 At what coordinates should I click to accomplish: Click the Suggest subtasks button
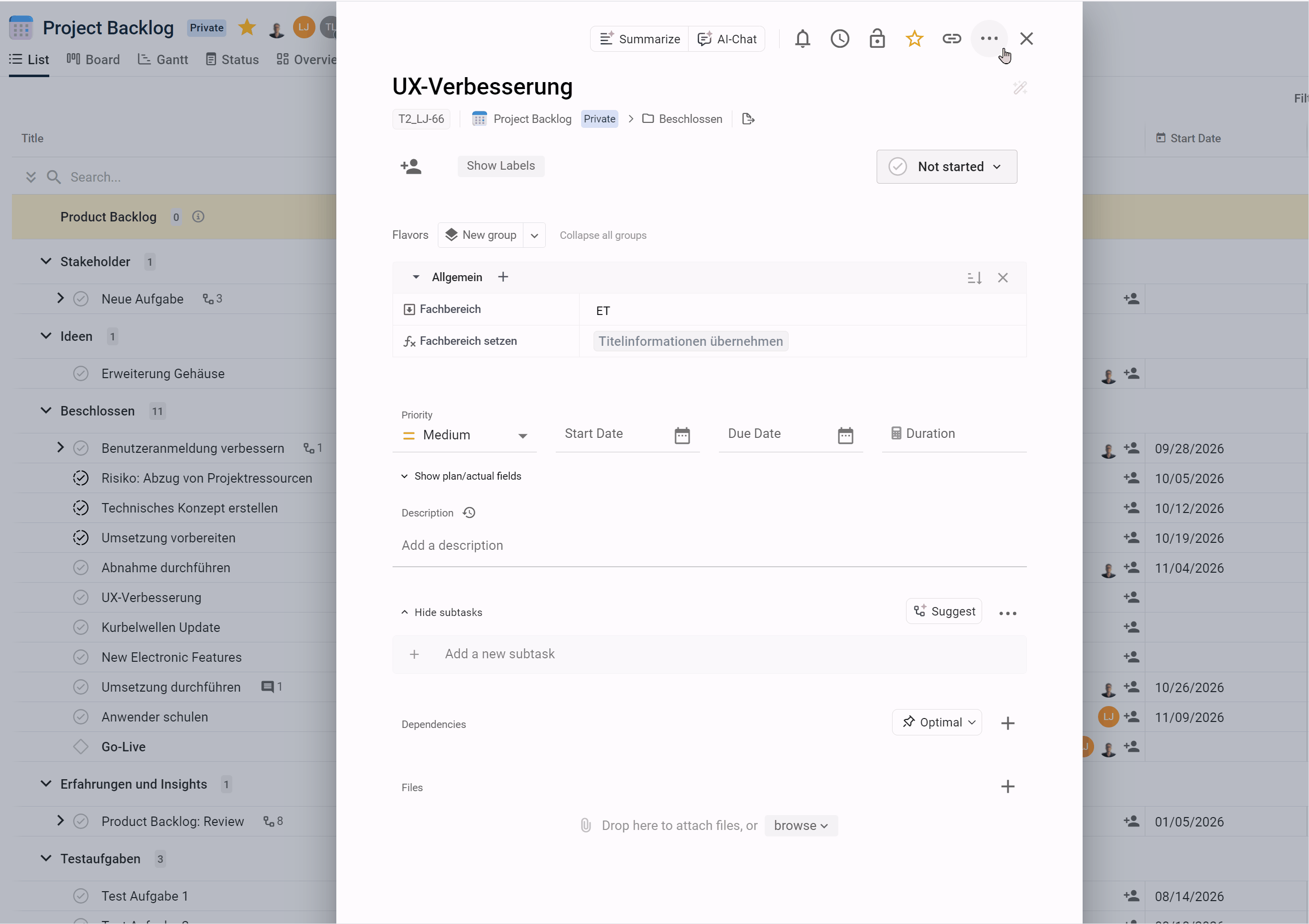(943, 611)
